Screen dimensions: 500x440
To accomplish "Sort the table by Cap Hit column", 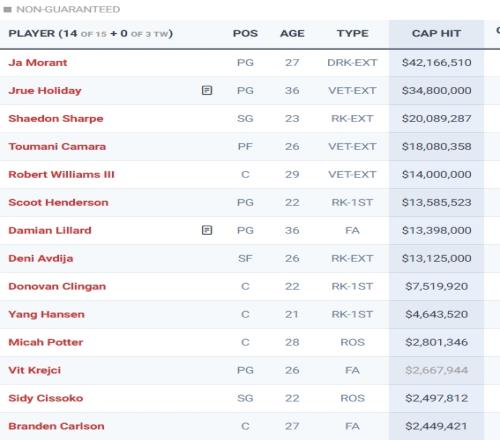I will click(436, 33).
